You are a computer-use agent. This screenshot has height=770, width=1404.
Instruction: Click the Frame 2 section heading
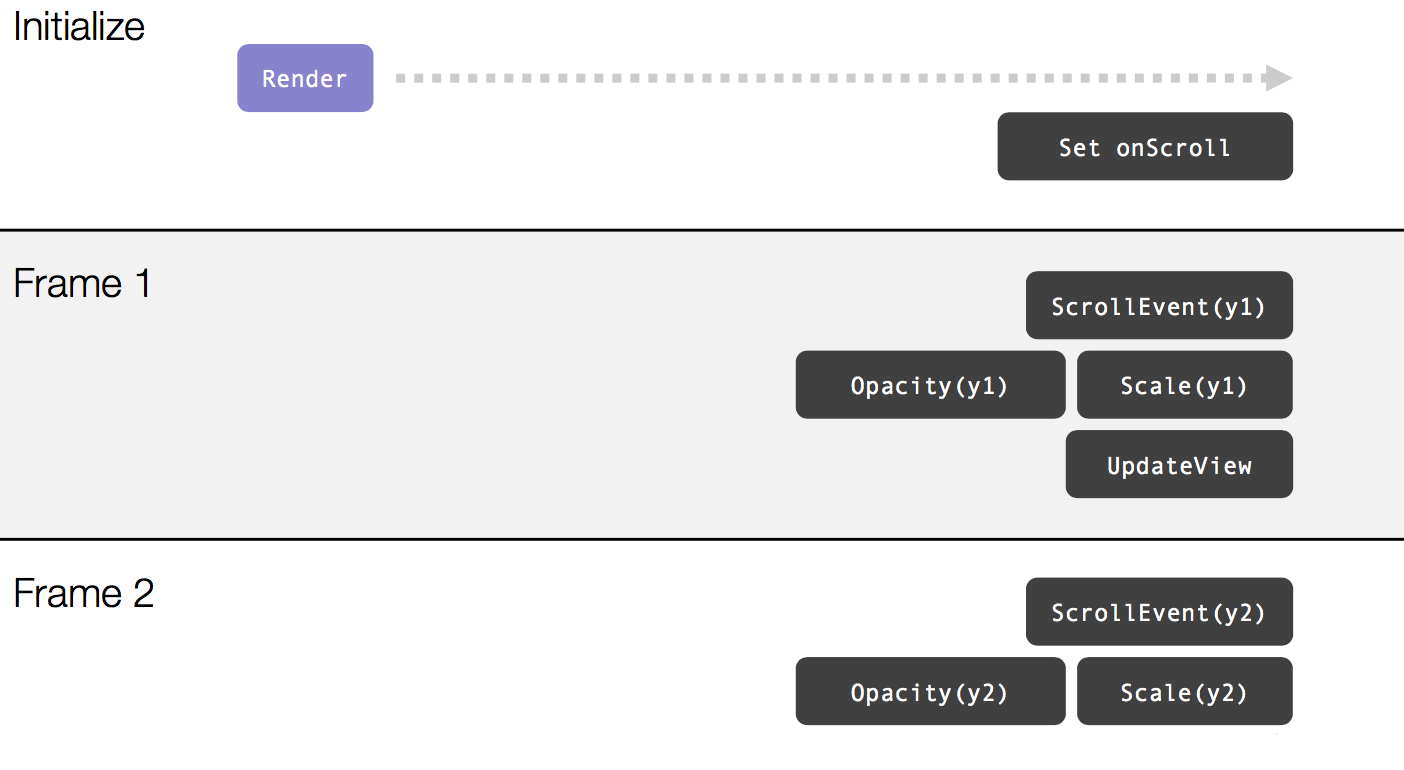84,594
